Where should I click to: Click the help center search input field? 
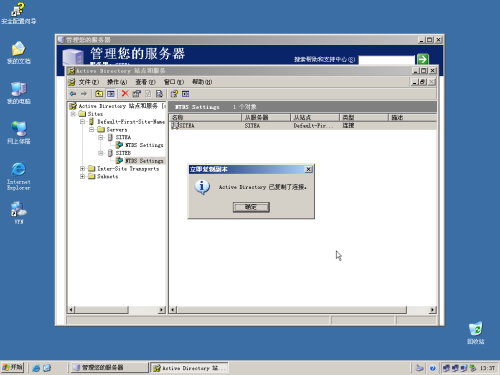[386, 60]
